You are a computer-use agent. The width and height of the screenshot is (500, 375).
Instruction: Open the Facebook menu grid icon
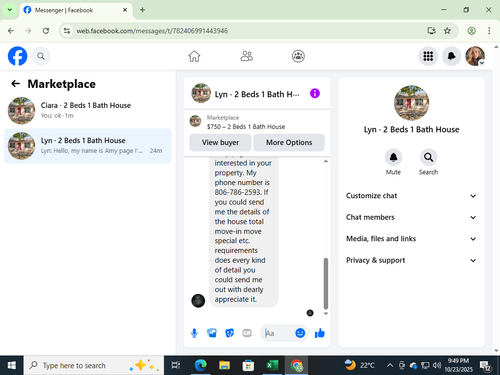point(428,56)
